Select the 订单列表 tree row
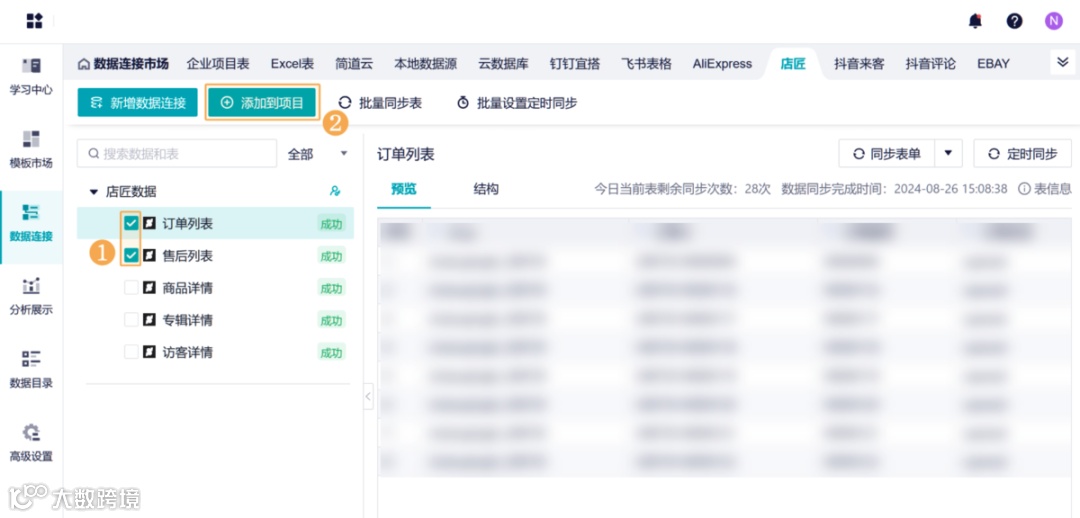The image size is (1080, 518). pos(215,223)
